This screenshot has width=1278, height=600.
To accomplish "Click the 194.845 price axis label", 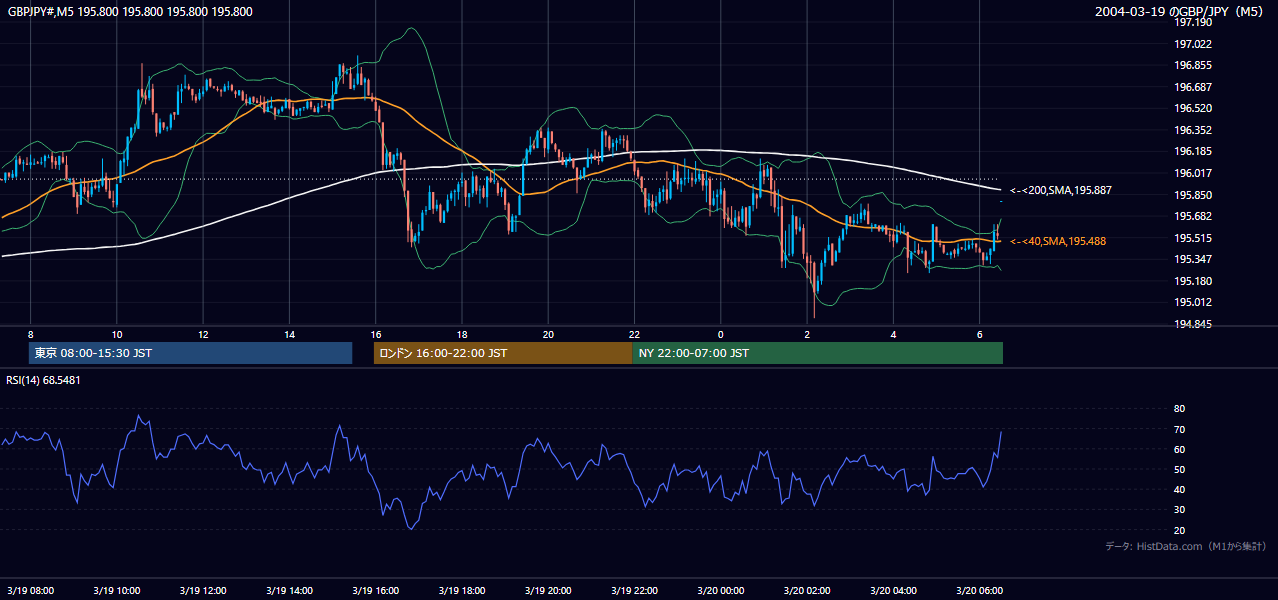I will tap(1192, 324).
